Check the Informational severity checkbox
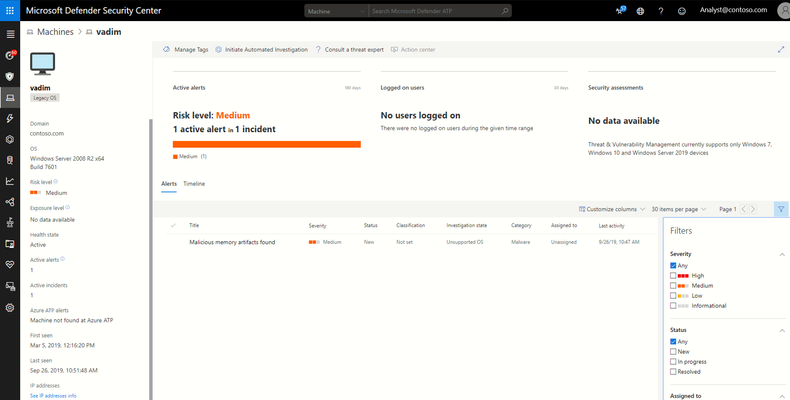 [673, 306]
